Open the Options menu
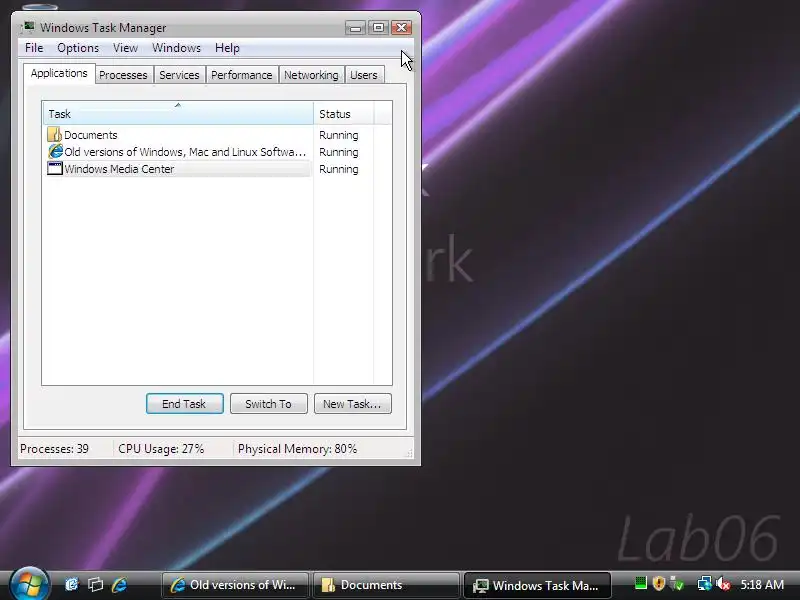Viewport: 800px width, 600px height. (x=78, y=48)
